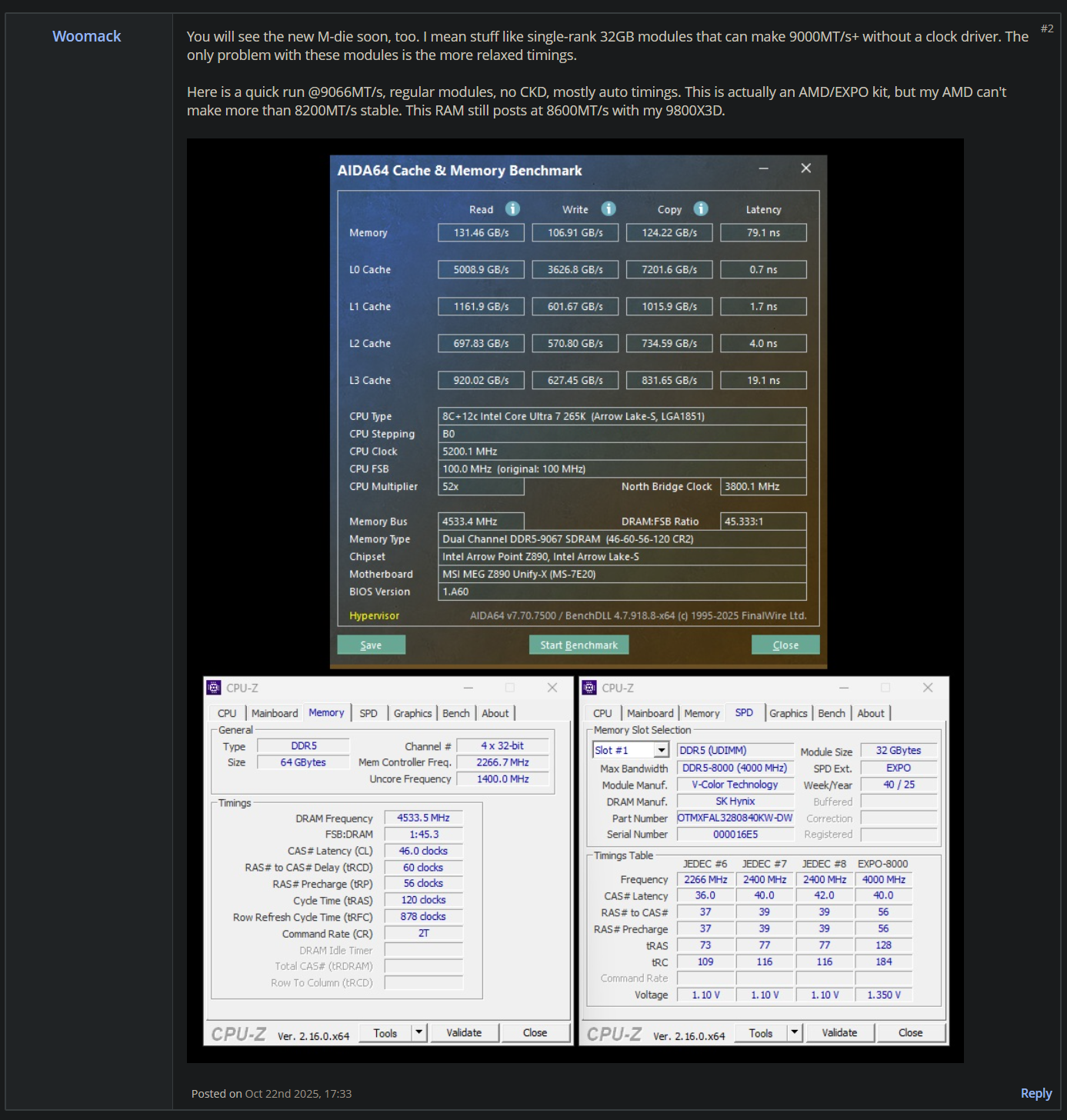The height and width of the screenshot is (1120, 1067).
Task: Click the BIOS Version field showing 1.A60
Action: (x=622, y=592)
